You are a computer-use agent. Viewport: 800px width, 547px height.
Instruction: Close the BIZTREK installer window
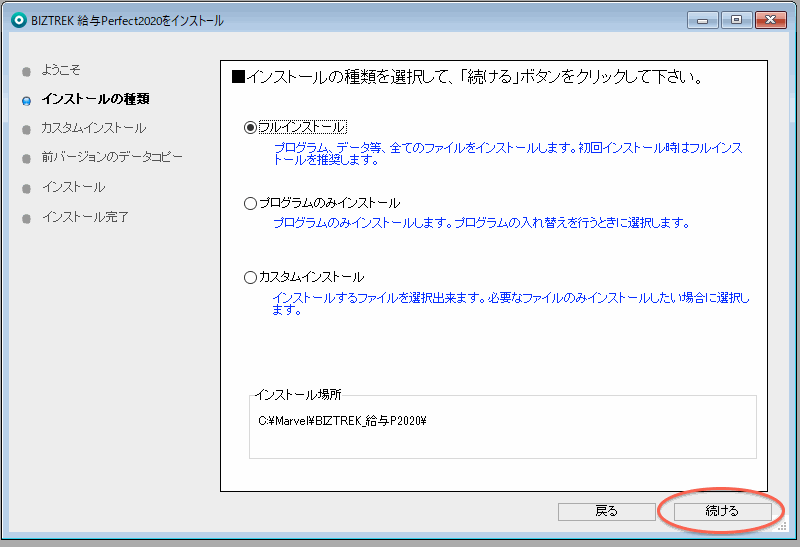[x=770, y=20]
